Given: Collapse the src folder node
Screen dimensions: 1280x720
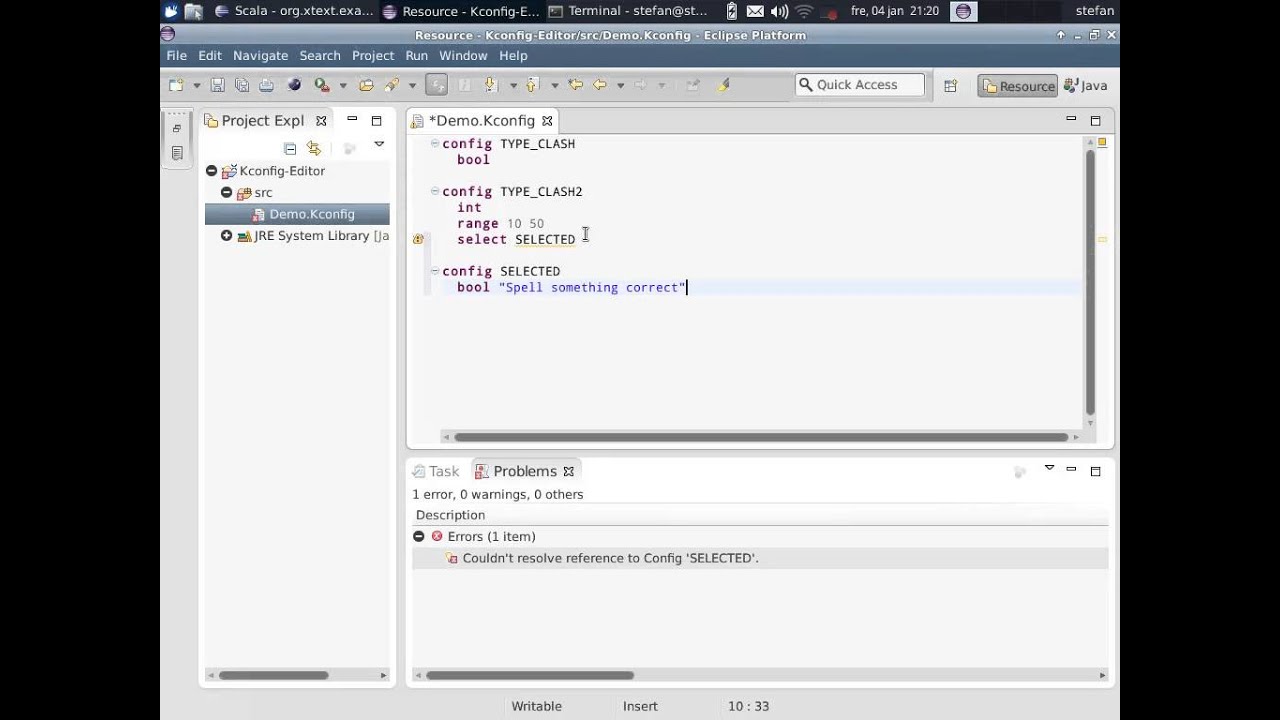Looking at the screenshot, I should [226, 192].
